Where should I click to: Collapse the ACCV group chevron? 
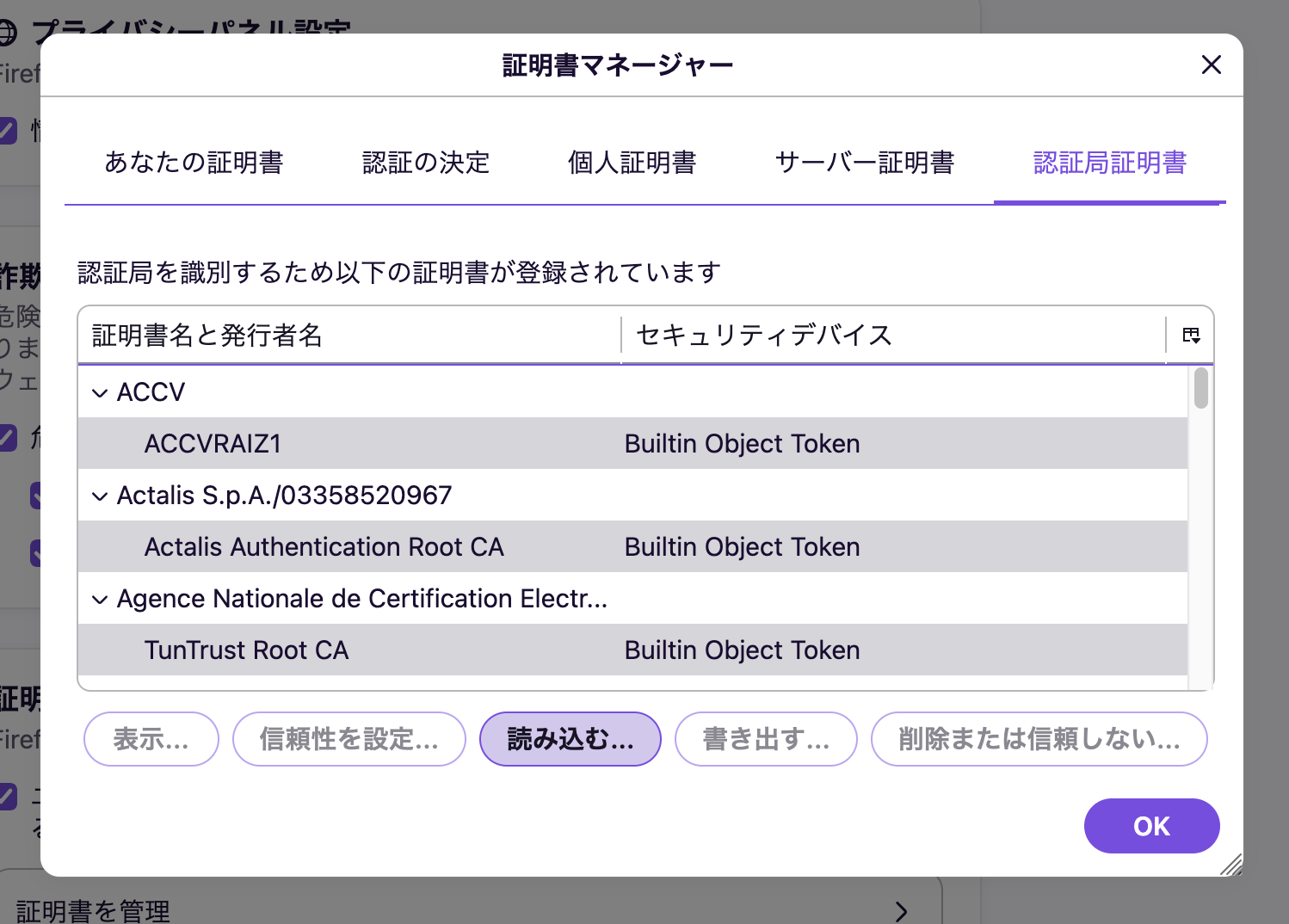tap(100, 393)
